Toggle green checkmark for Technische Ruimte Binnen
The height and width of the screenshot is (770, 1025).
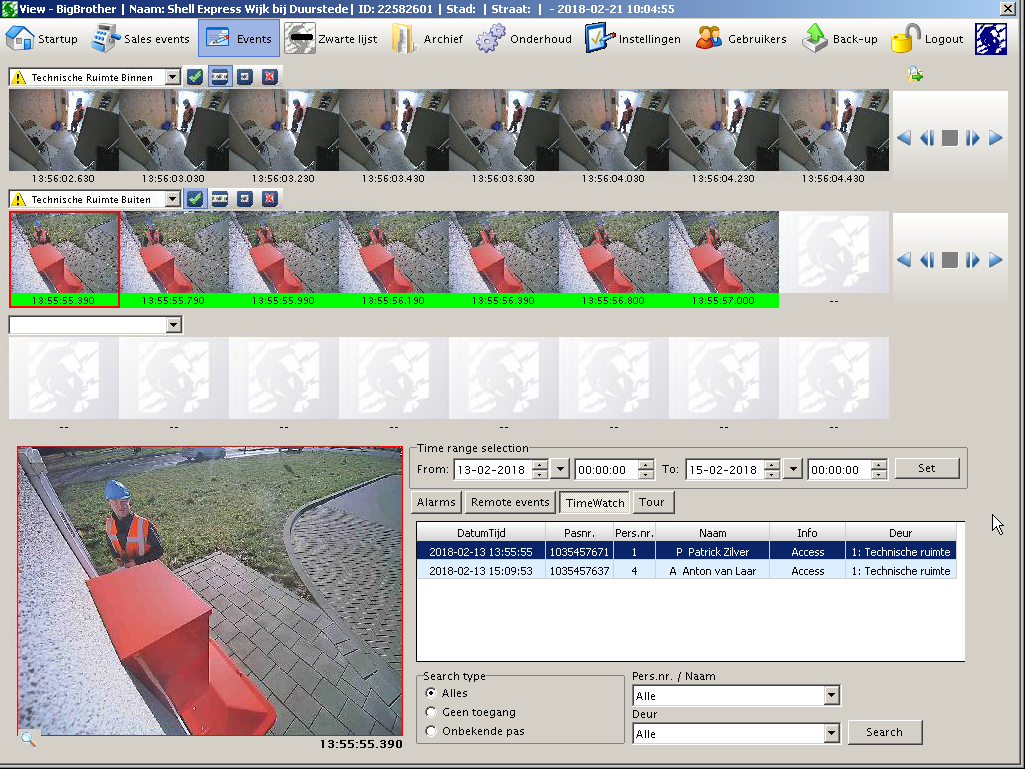pyautogui.click(x=195, y=77)
